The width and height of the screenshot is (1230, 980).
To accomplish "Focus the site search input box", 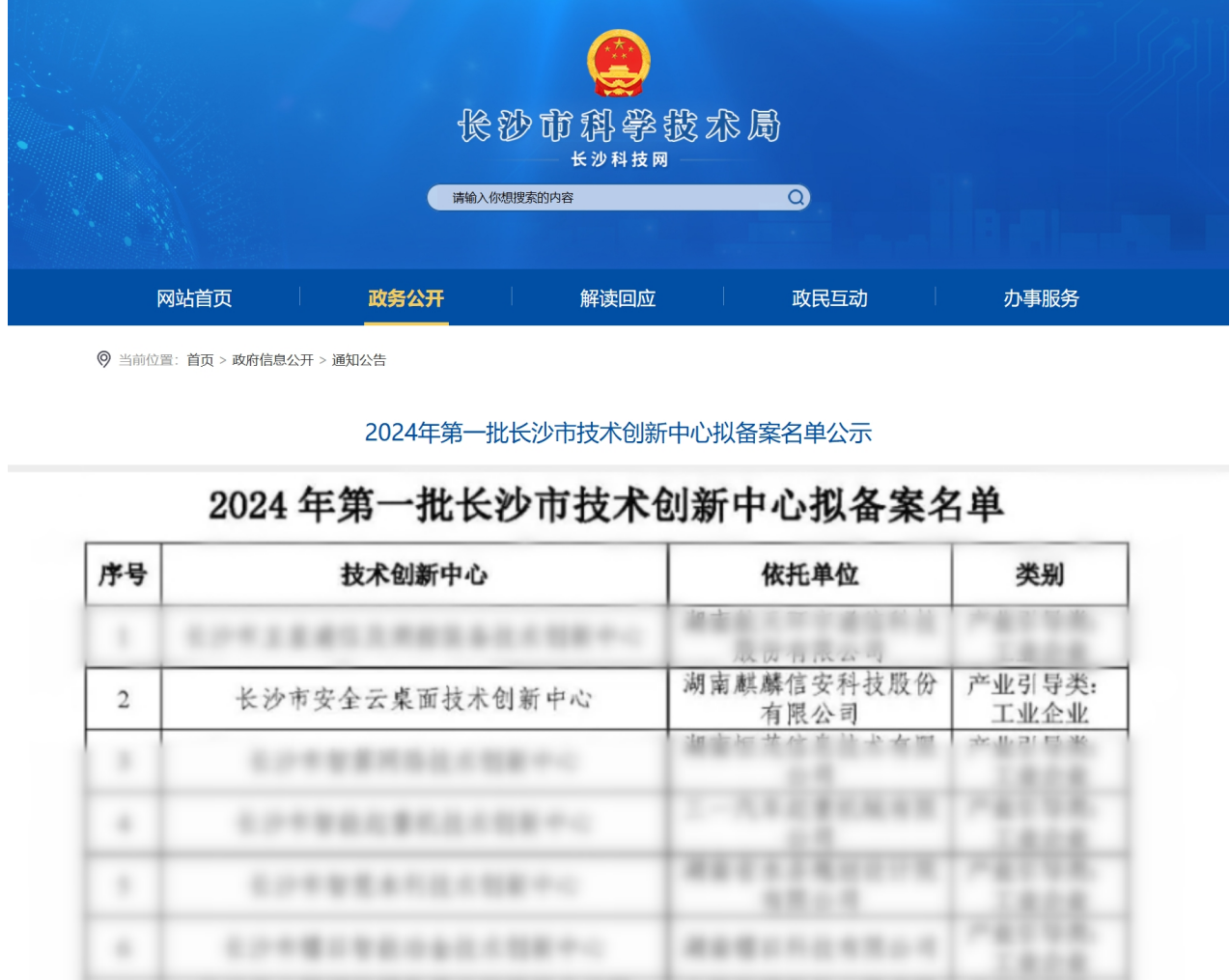I will click(608, 198).
